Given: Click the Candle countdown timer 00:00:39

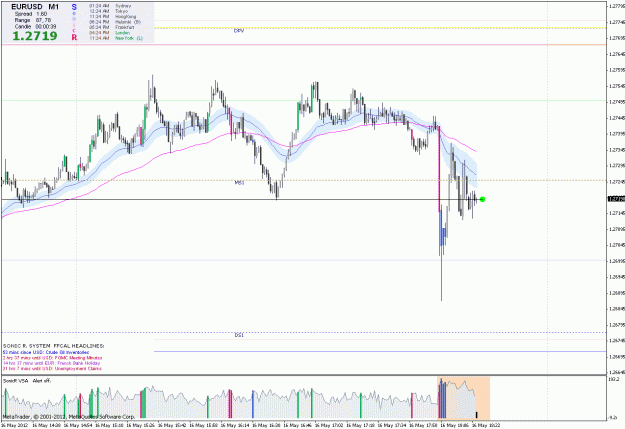Looking at the screenshot, I should click(x=35, y=27).
